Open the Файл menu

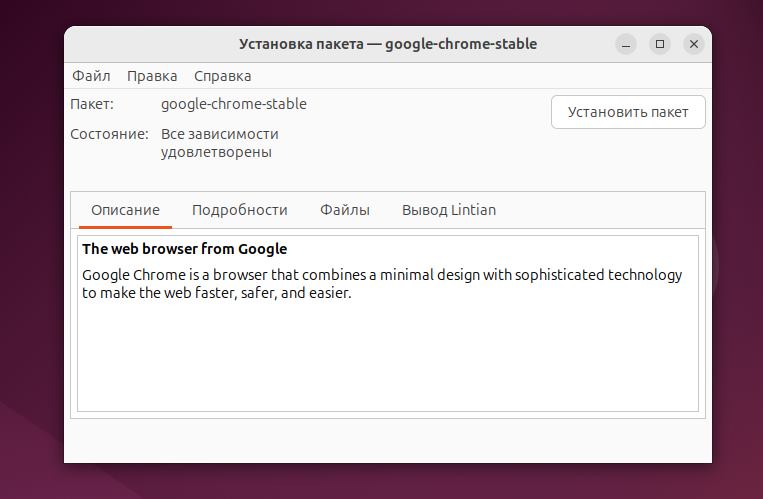click(x=91, y=76)
